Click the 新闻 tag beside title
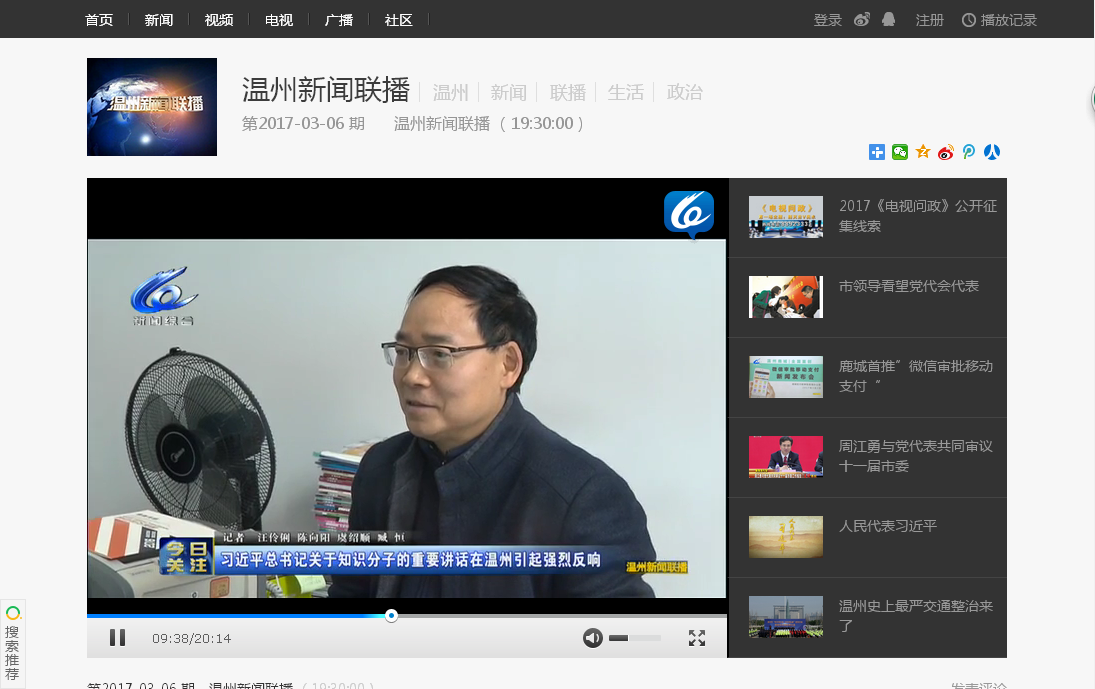 click(x=508, y=92)
